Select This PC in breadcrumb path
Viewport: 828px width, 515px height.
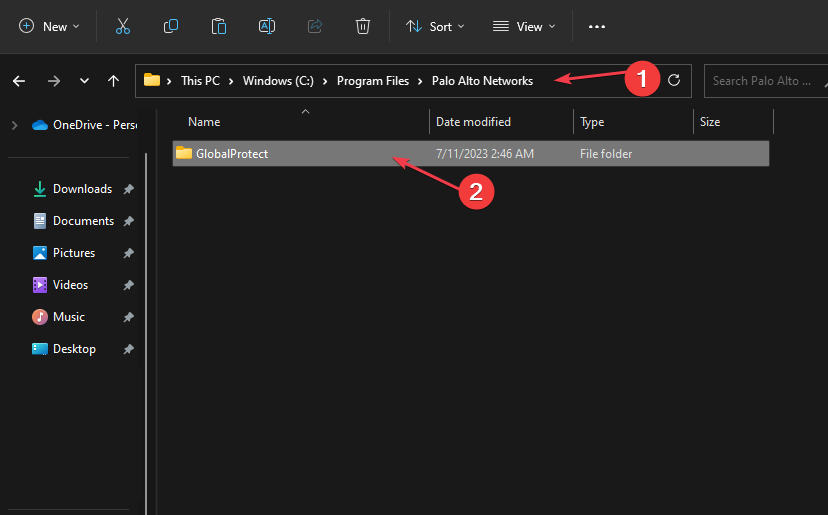200,81
